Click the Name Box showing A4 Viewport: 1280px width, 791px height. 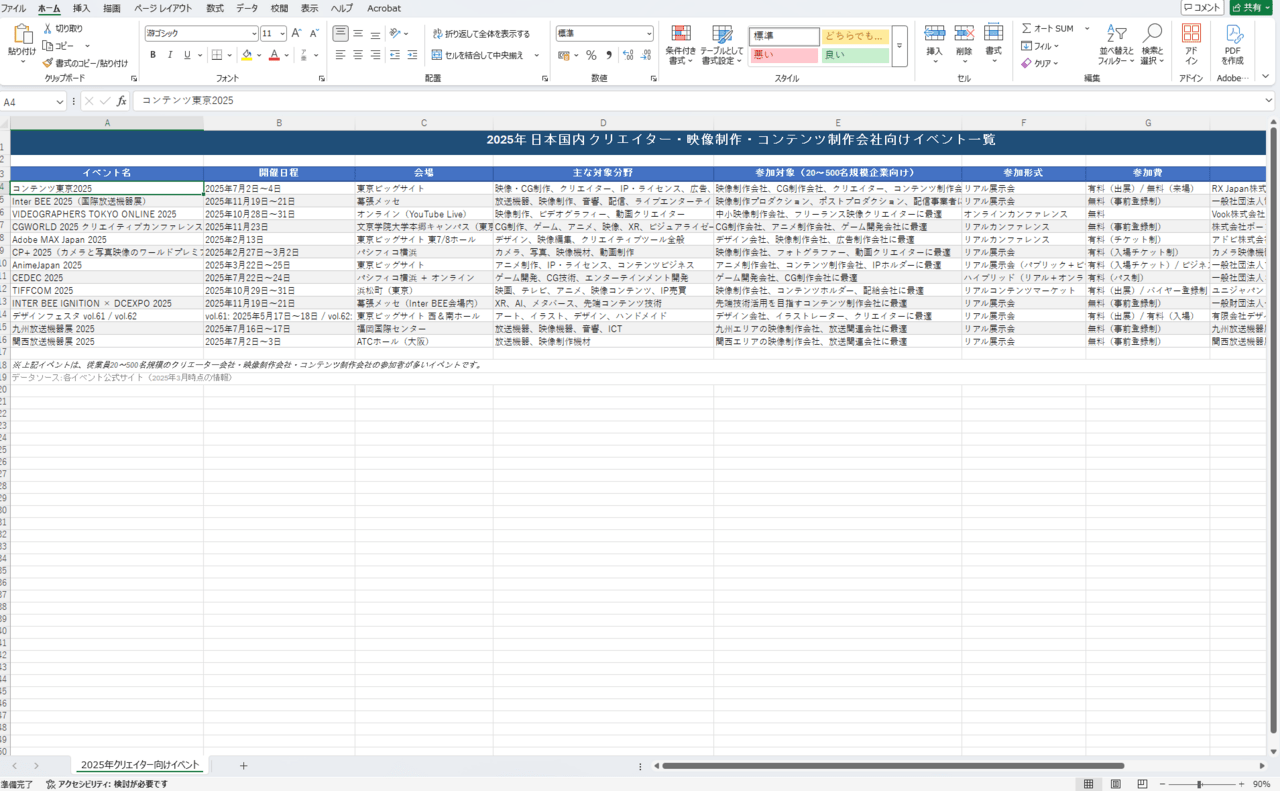[x=30, y=101]
